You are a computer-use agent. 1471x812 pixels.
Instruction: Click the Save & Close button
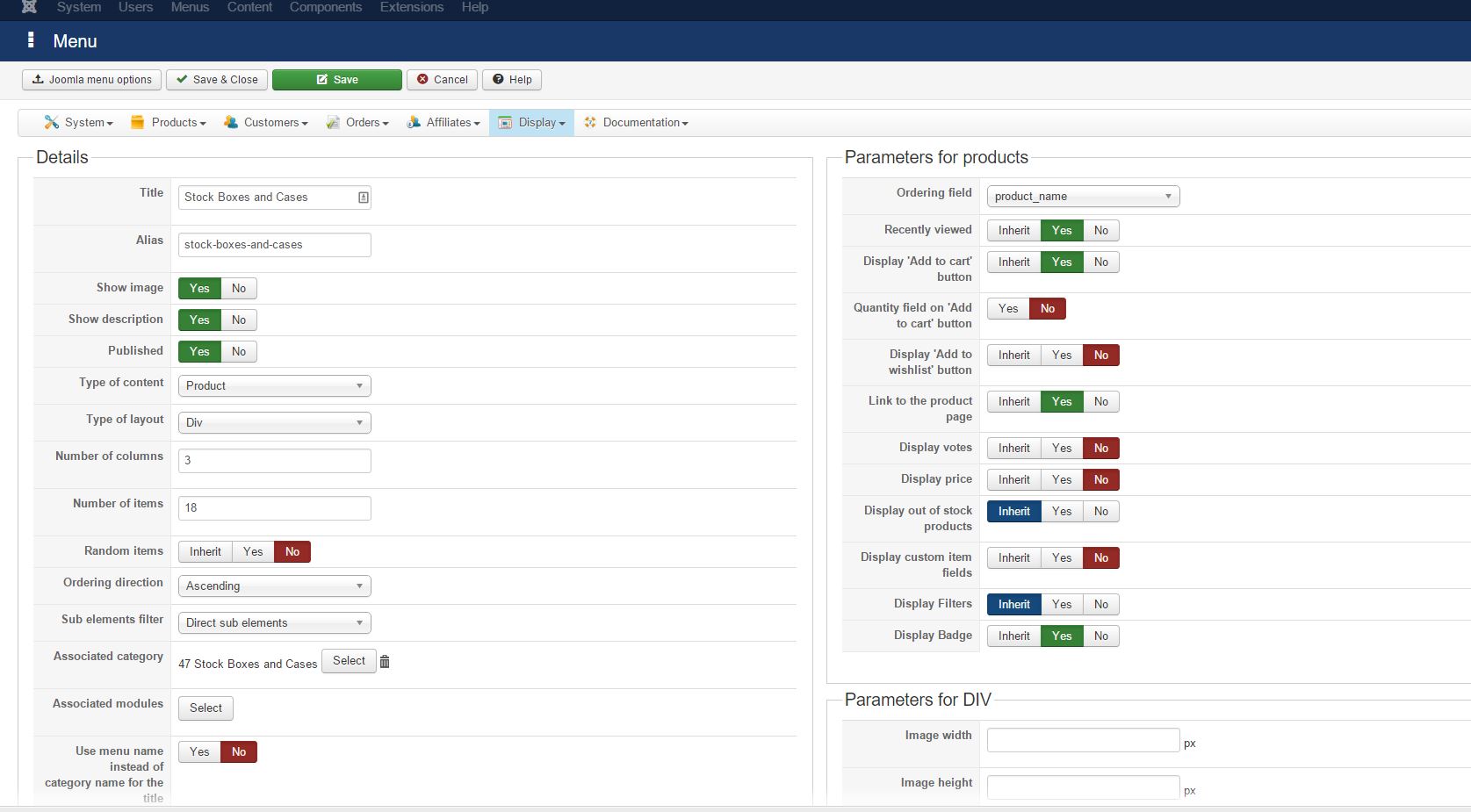[217, 80]
